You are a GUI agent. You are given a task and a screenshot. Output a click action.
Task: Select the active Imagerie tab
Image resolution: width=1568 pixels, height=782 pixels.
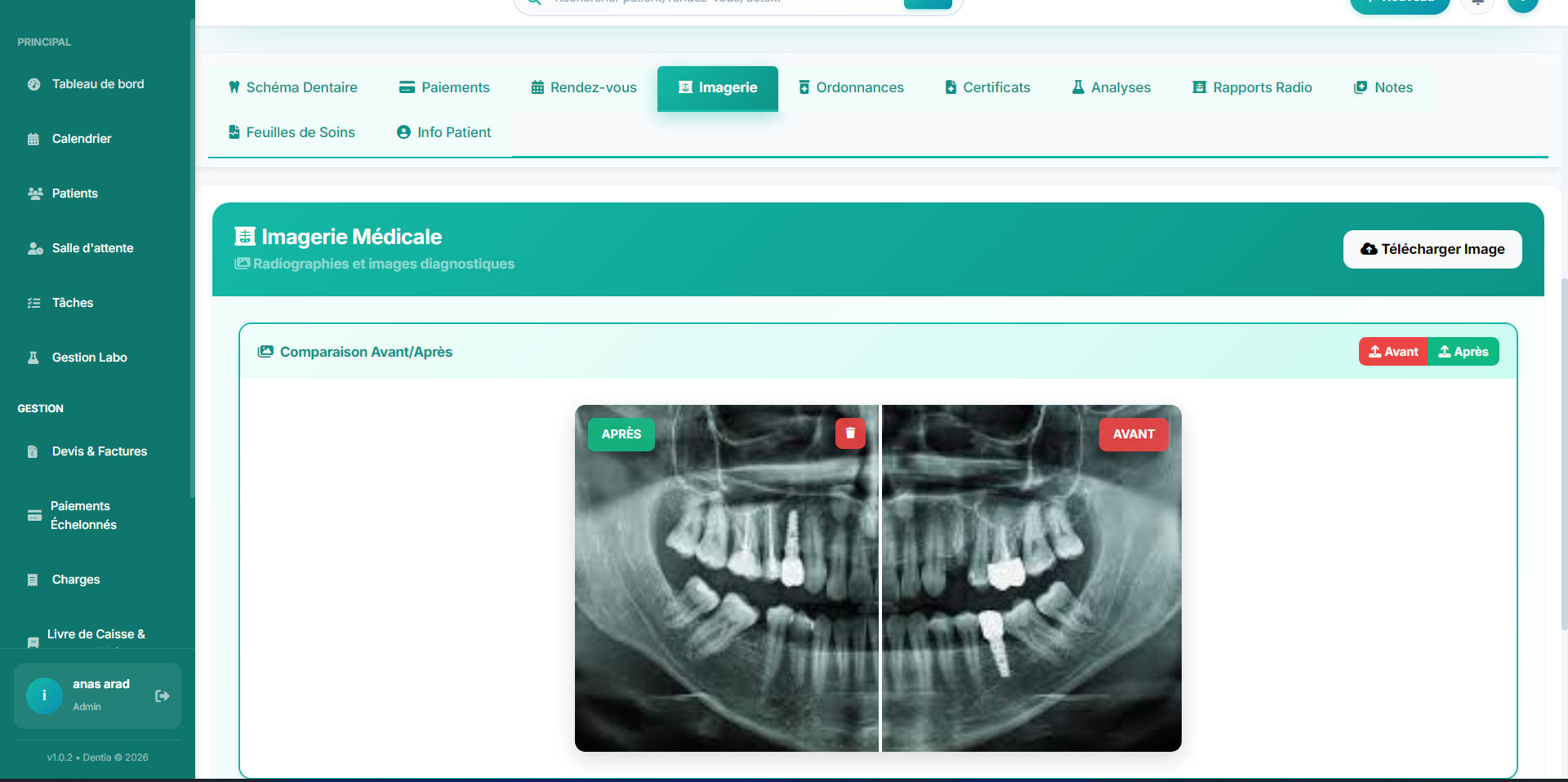(x=718, y=87)
